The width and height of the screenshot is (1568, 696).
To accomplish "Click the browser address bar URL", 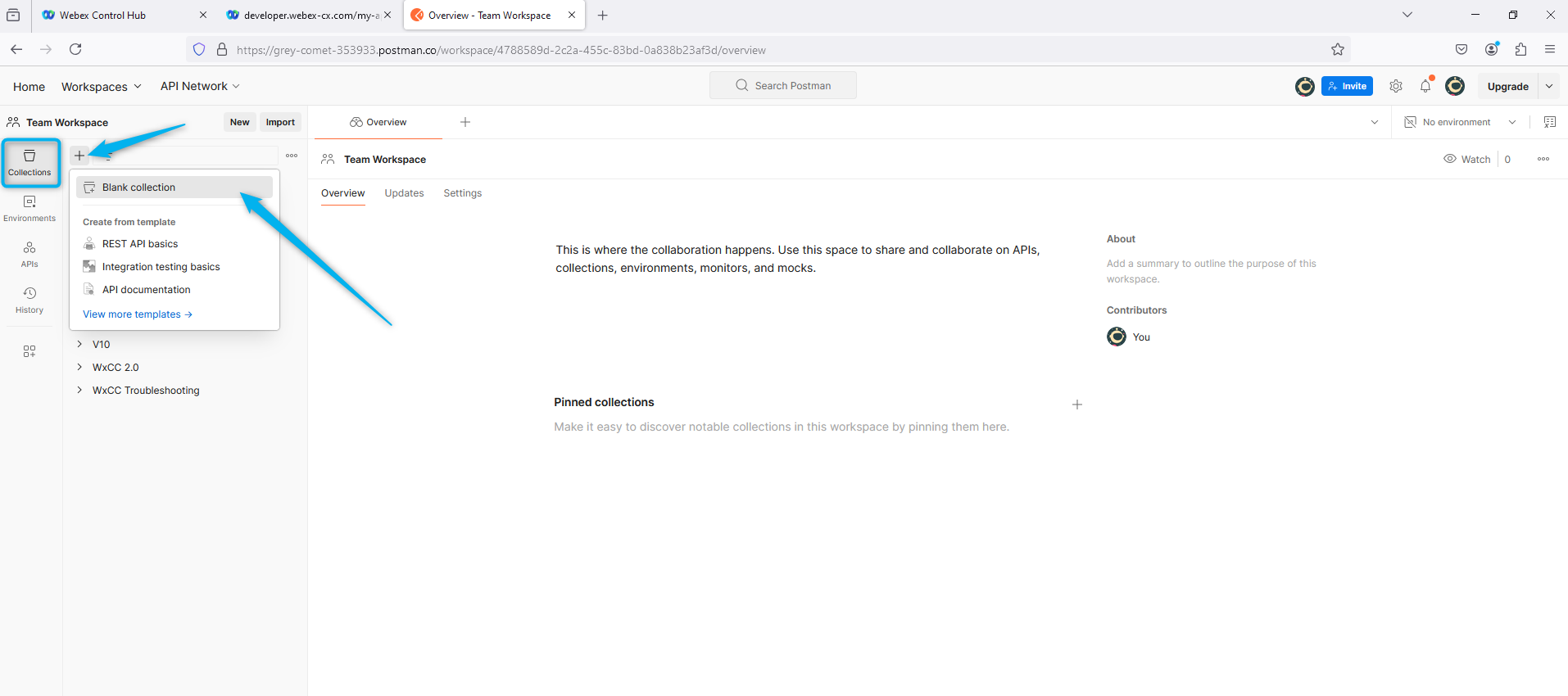I will coord(501,50).
